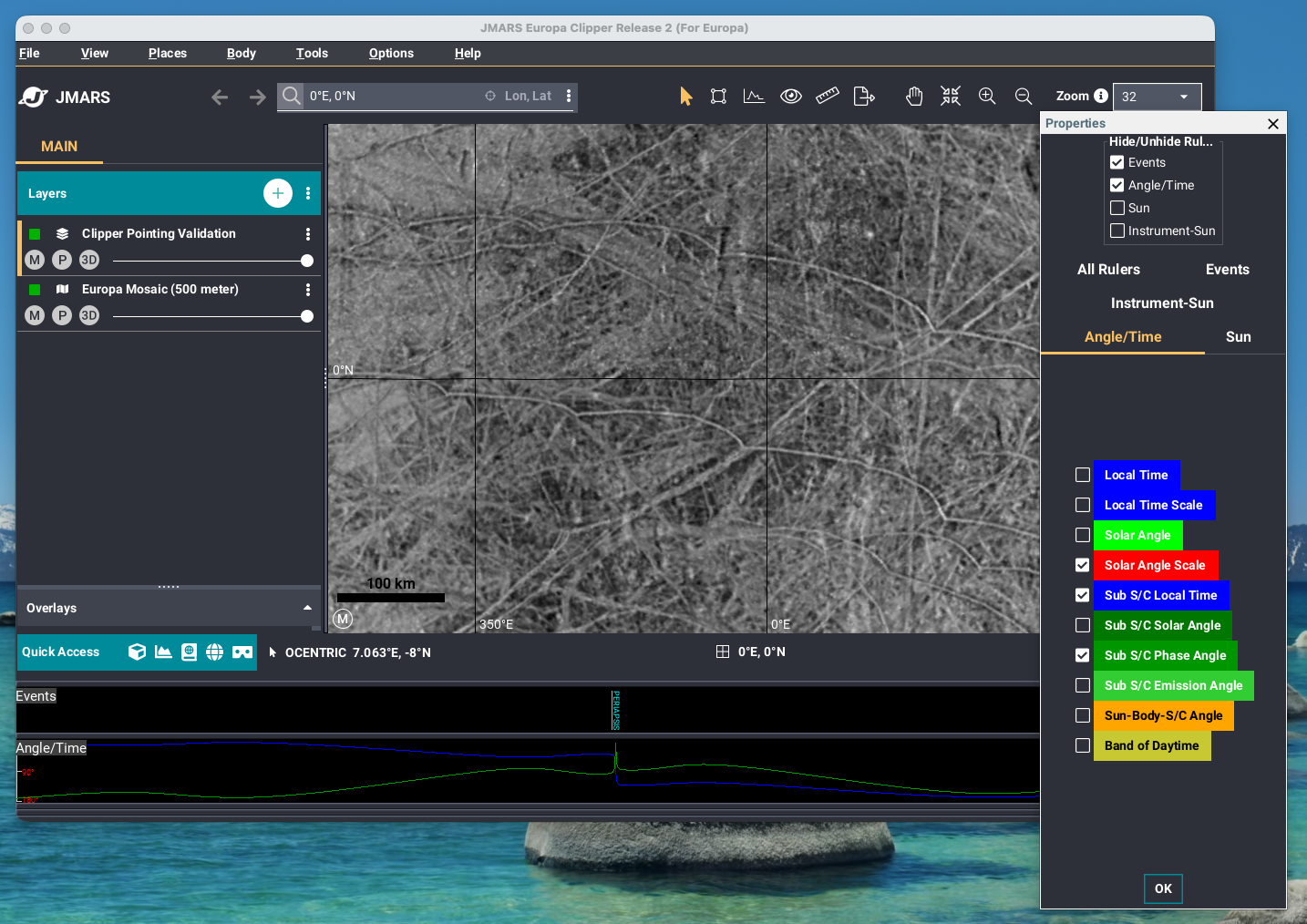The width and height of the screenshot is (1307, 924).
Task: Click the Sub S/C Emission Angle color button
Action: pos(1174,685)
